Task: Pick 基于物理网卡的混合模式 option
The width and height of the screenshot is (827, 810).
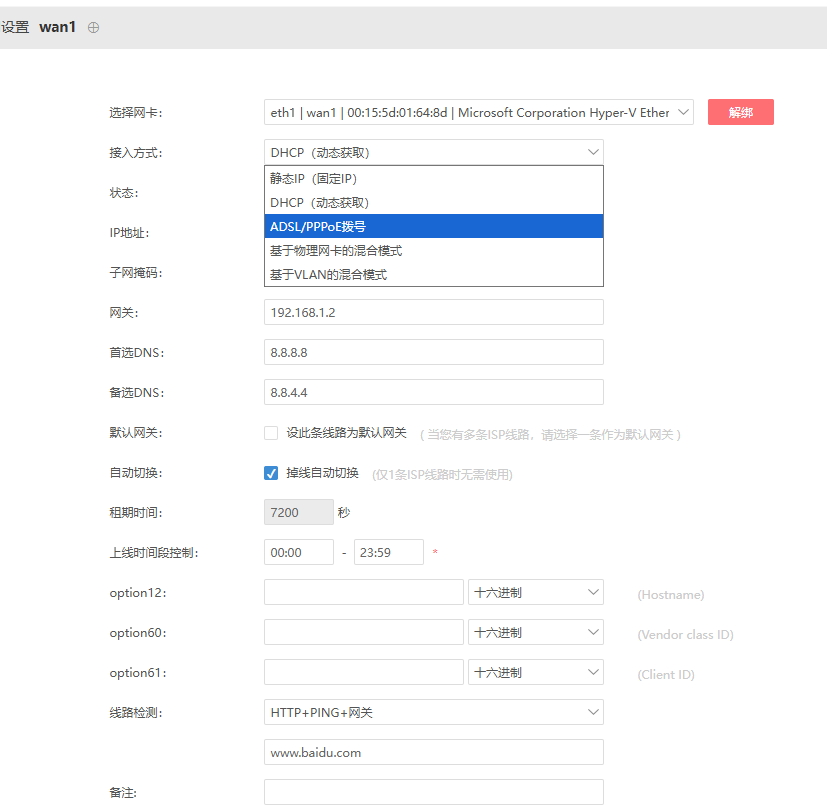Action: click(x=434, y=250)
